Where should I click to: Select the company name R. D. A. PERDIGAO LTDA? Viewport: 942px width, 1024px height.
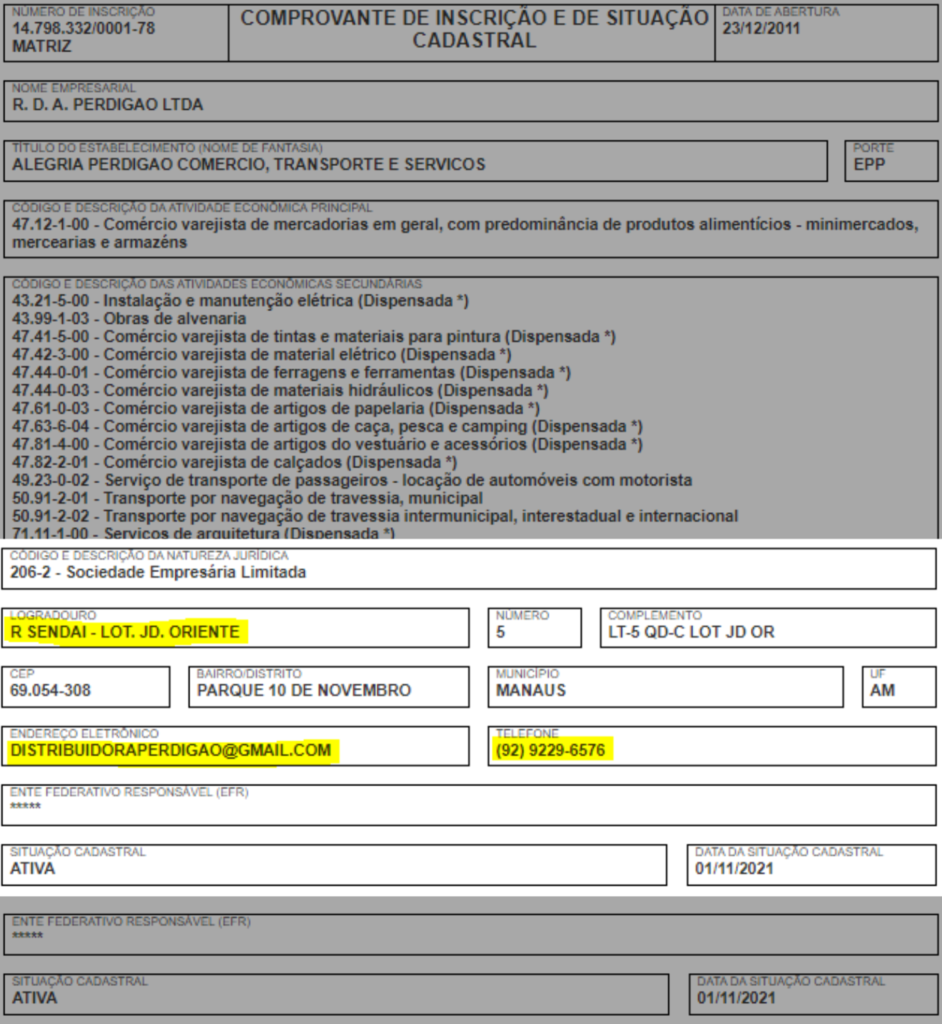(x=108, y=104)
